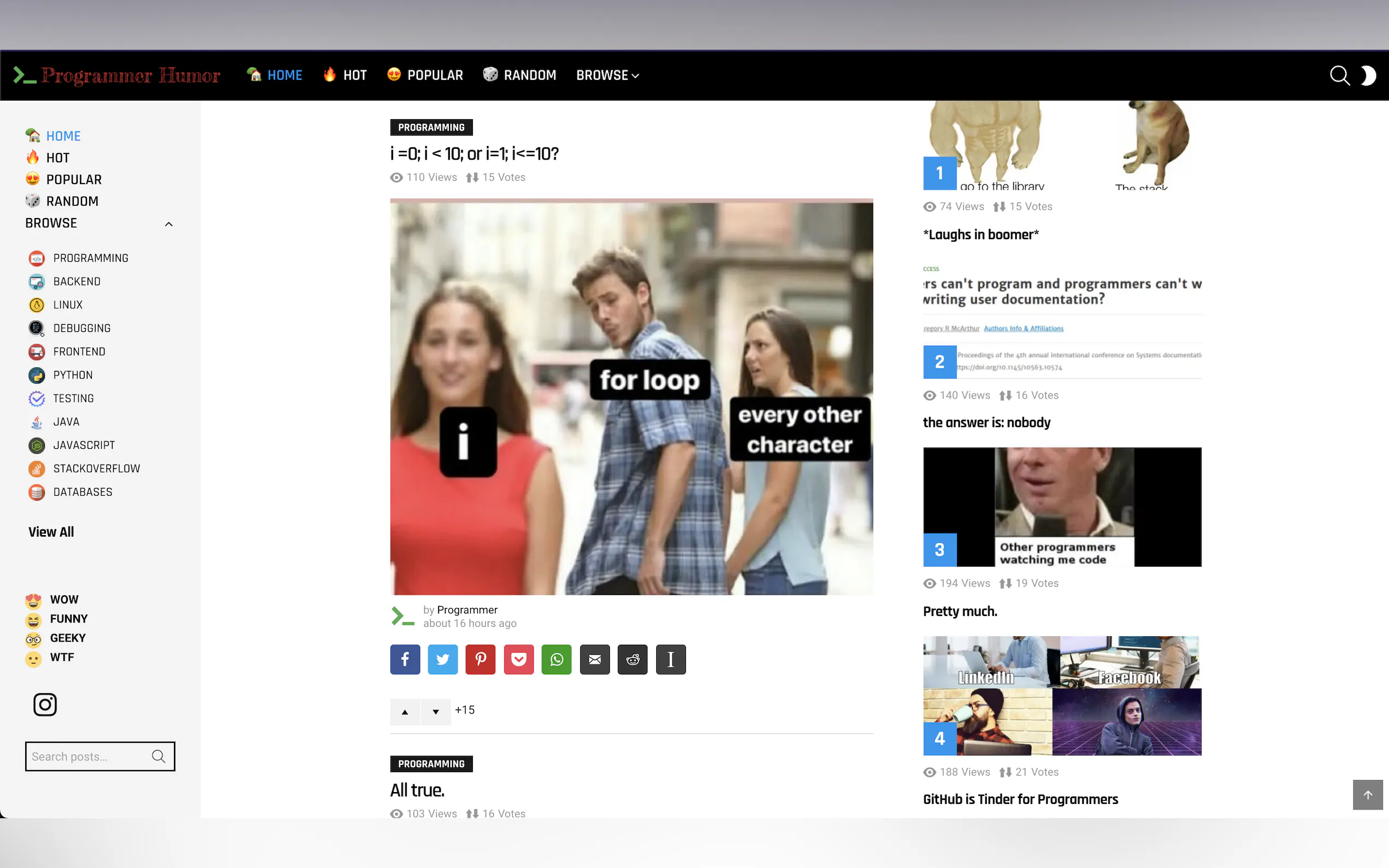1389x868 pixels.
Task: Go to Popular in top navigation
Action: [x=425, y=75]
